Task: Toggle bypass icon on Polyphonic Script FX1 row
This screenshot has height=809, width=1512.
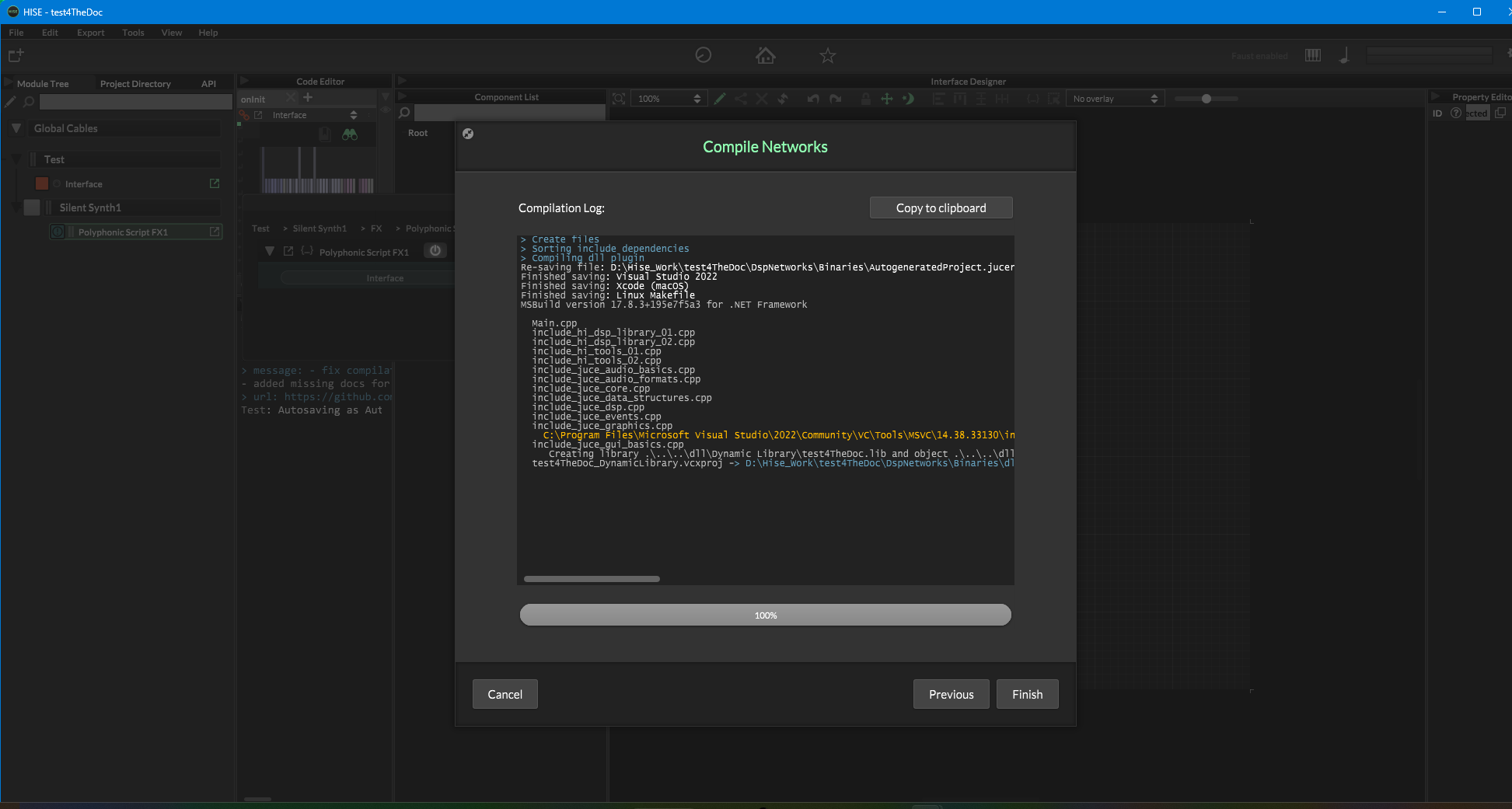Action: coord(58,232)
